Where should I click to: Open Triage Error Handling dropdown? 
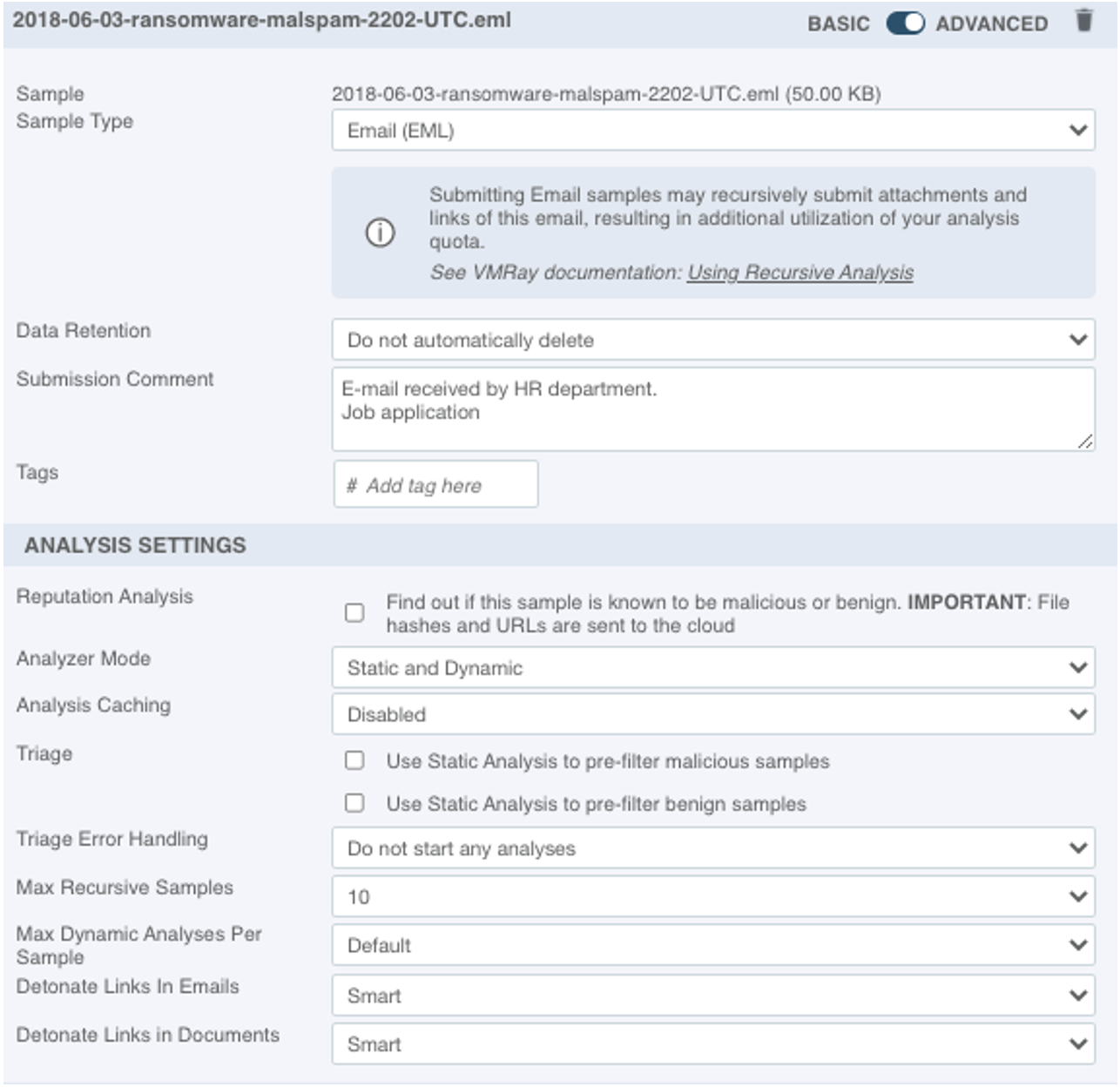pos(712,848)
